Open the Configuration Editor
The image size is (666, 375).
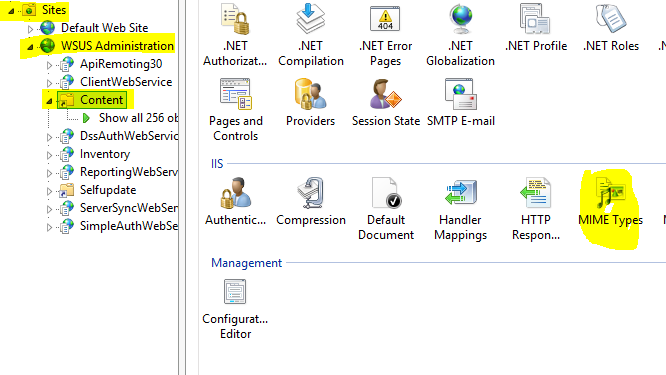pyautogui.click(x=235, y=309)
